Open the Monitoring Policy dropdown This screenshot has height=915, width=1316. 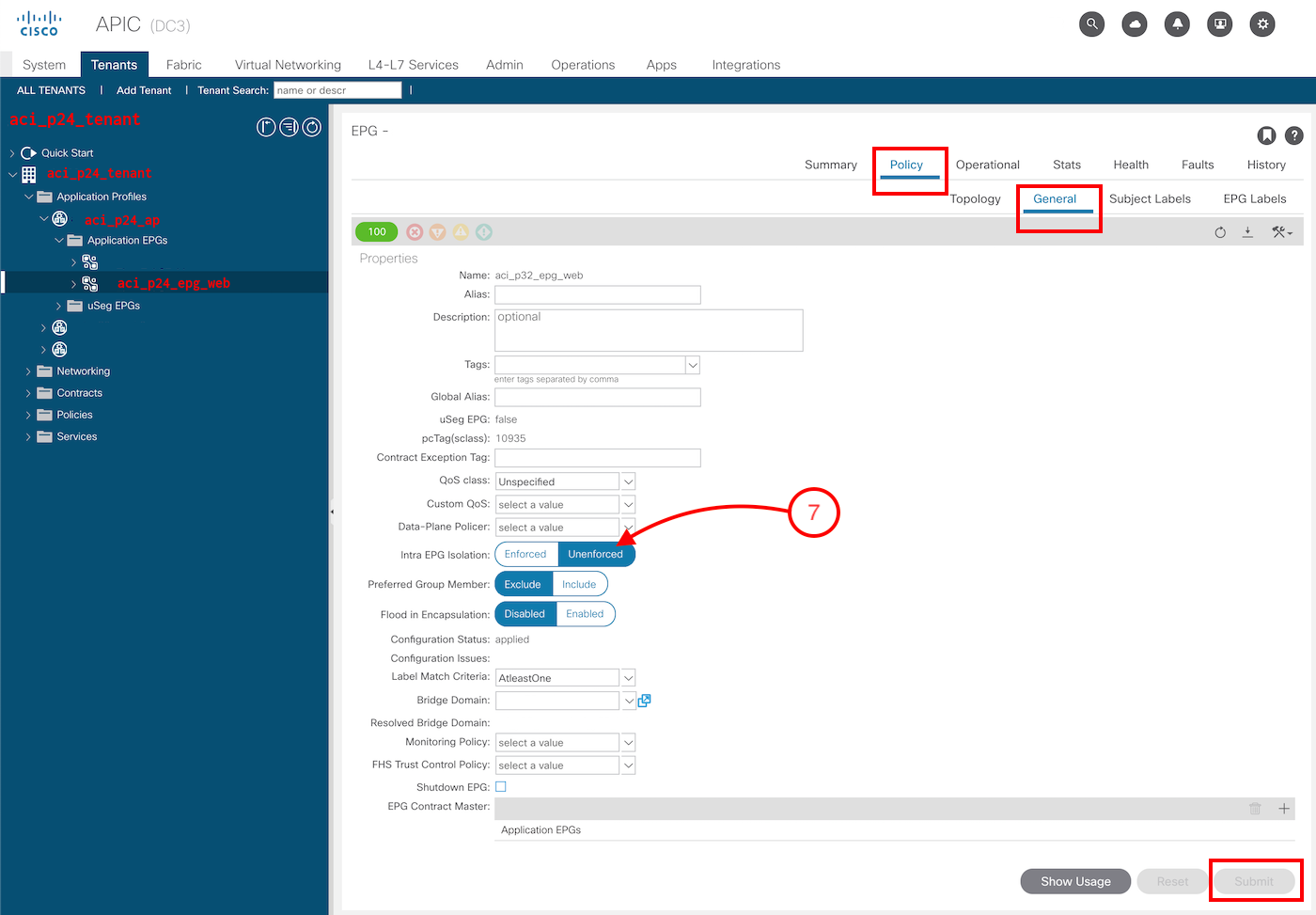click(628, 742)
